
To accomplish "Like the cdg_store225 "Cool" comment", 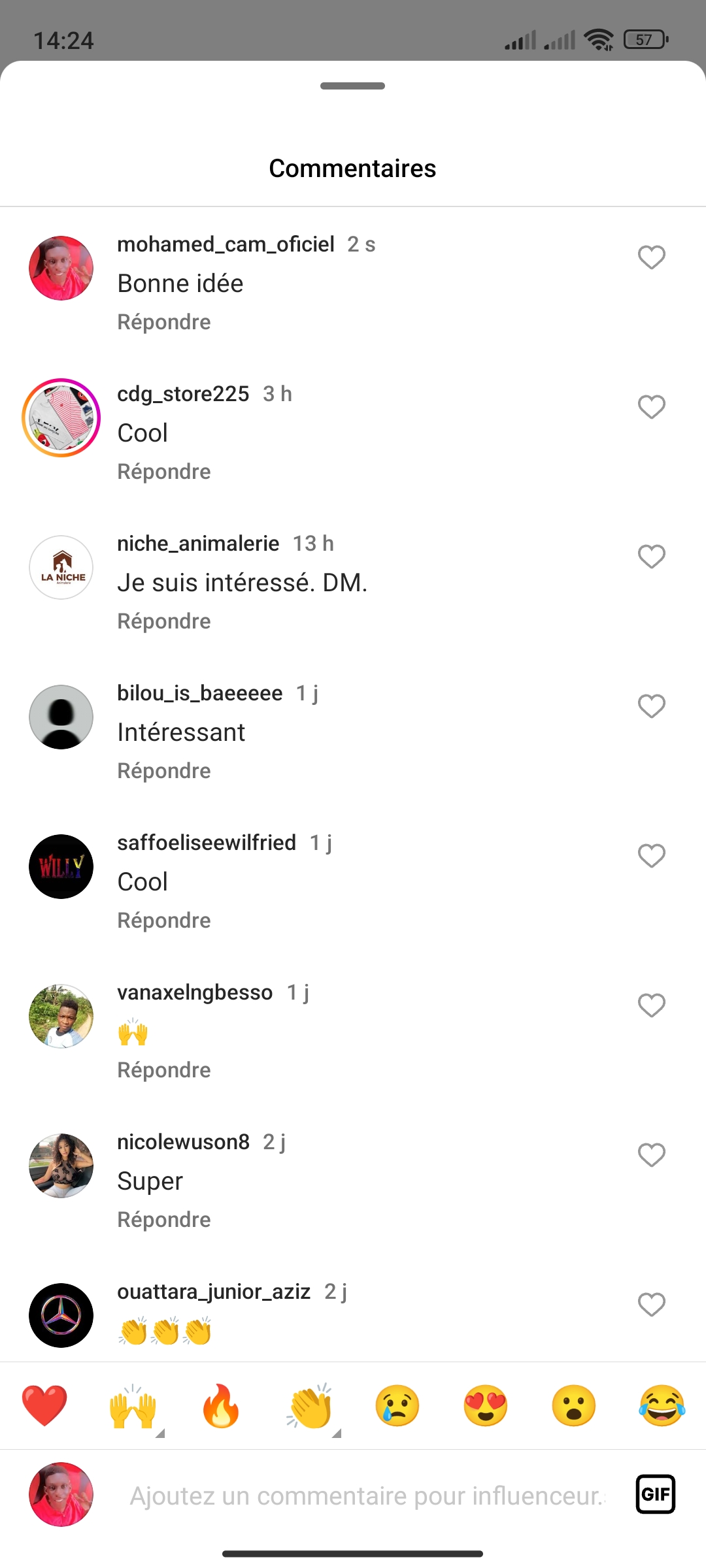I will (x=651, y=407).
